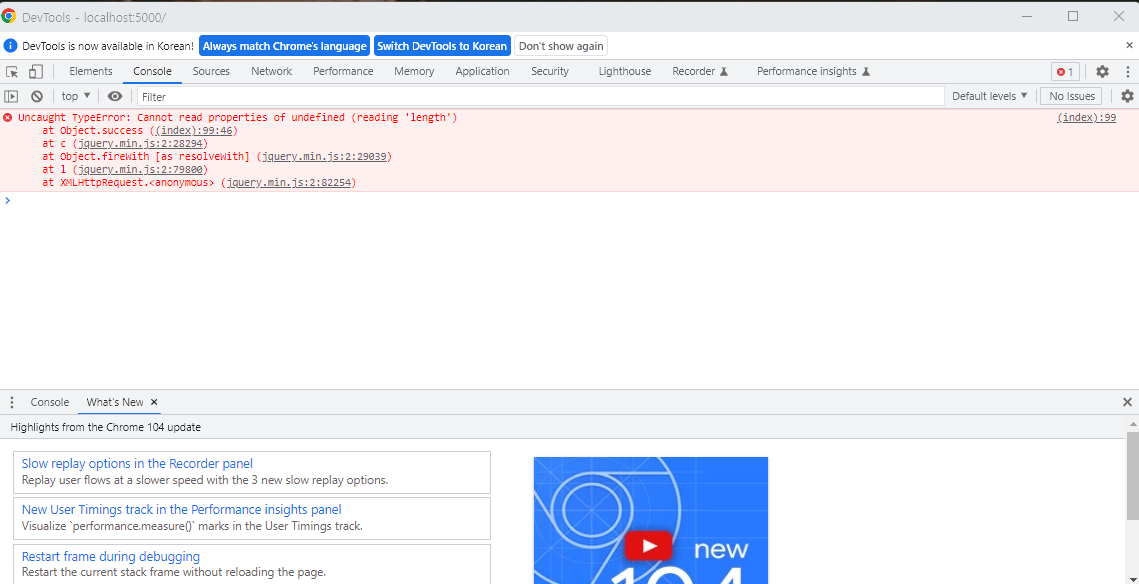Screen dimensions: 1139x584
Task: Create a live expression with eye icon
Action: pos(115,96)
